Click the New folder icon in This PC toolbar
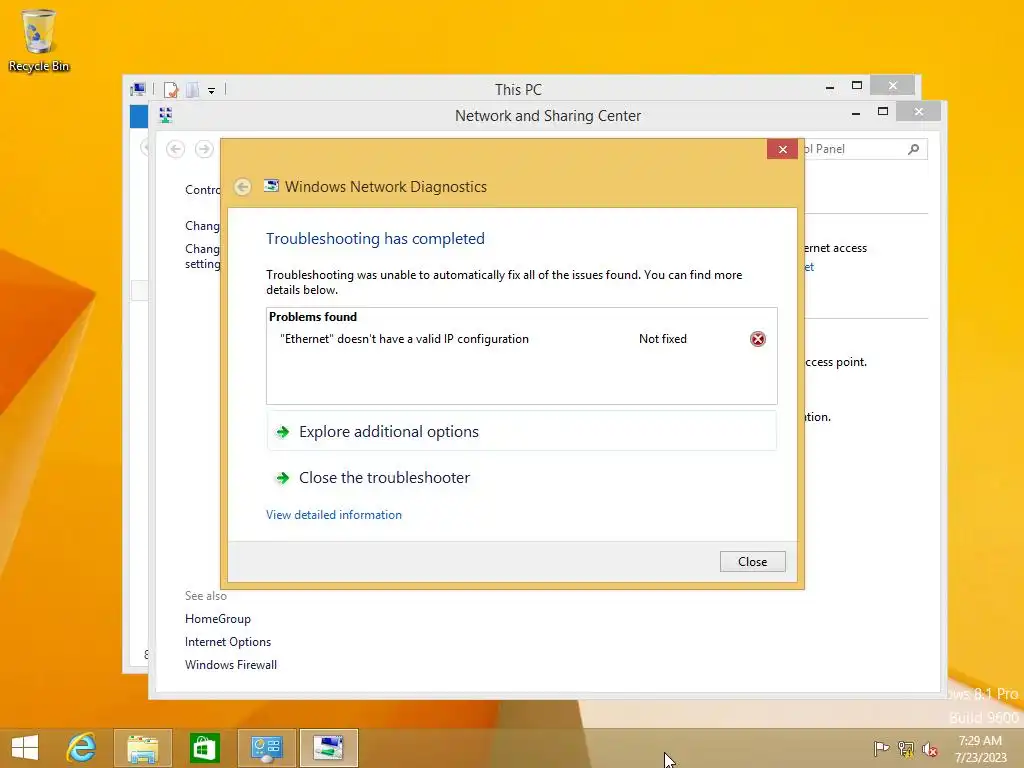Viewport: 1024px width, 768px height. (x=193, y=89)
